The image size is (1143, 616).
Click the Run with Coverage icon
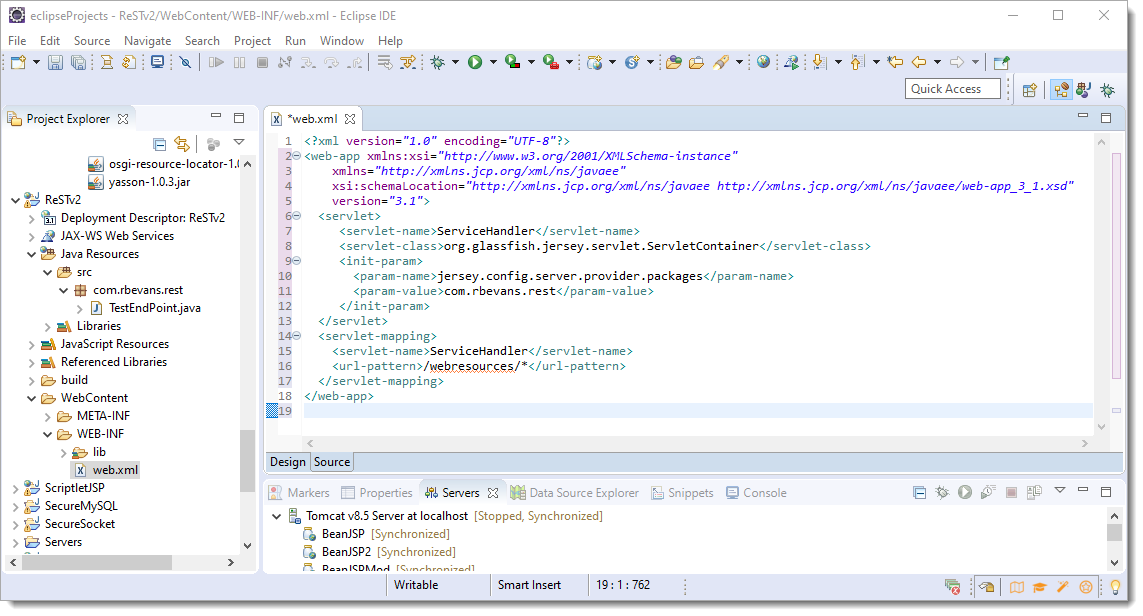(513, 63)
